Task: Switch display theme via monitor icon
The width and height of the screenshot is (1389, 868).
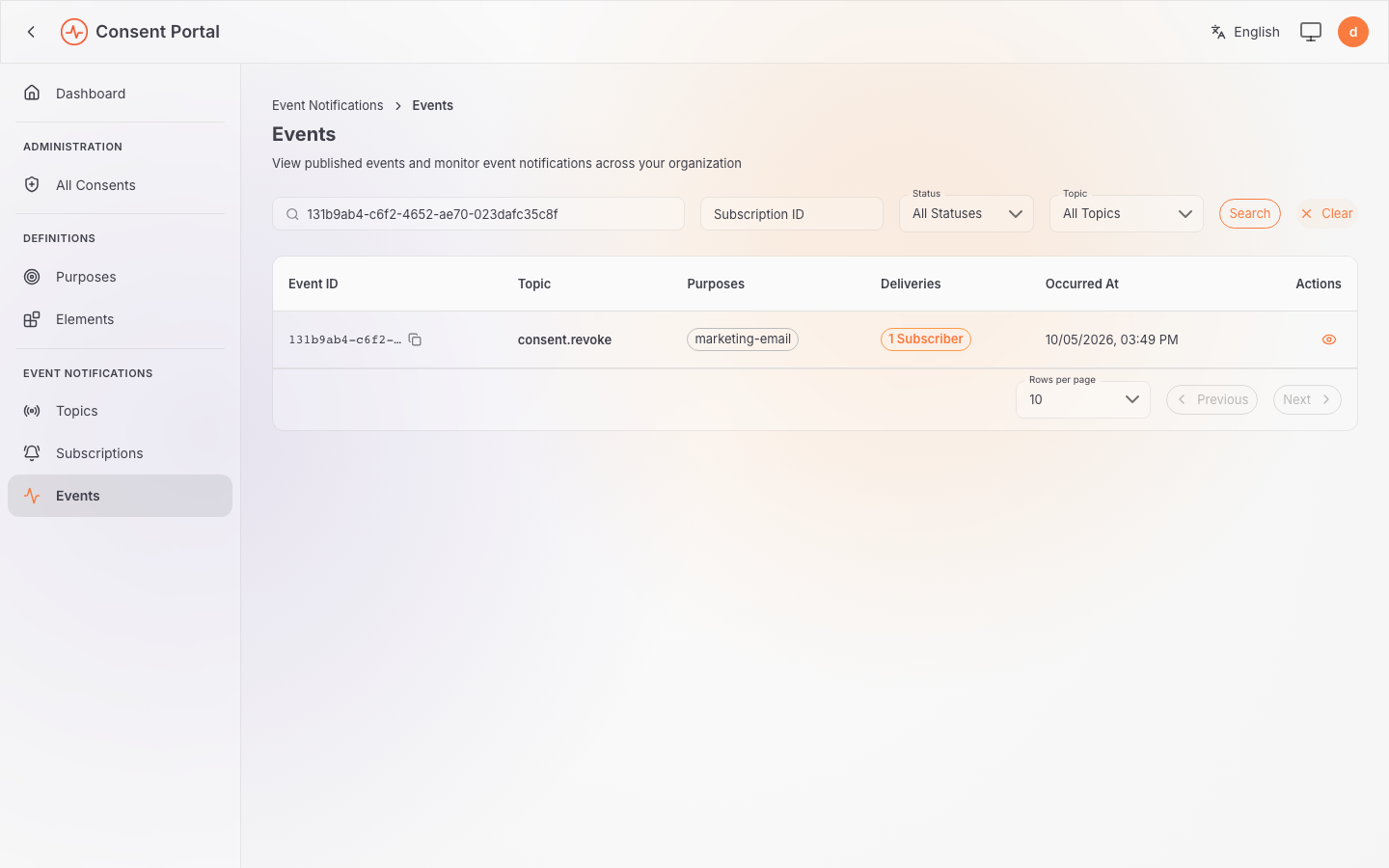Action: (1311, 32)
